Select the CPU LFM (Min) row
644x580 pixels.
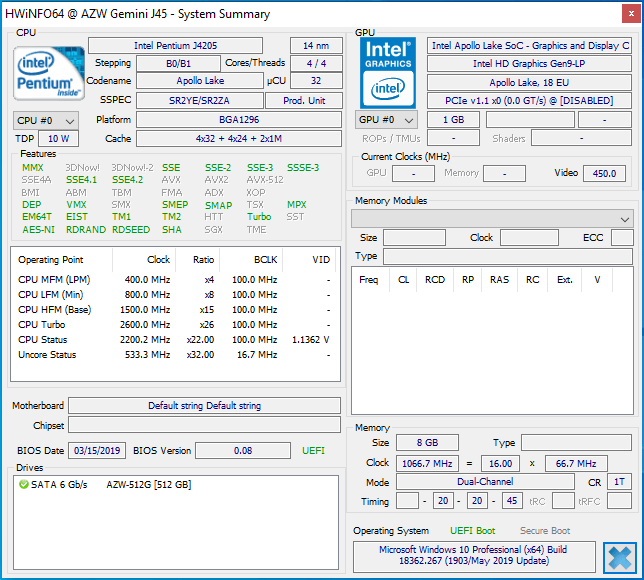(x=175, y=295)
